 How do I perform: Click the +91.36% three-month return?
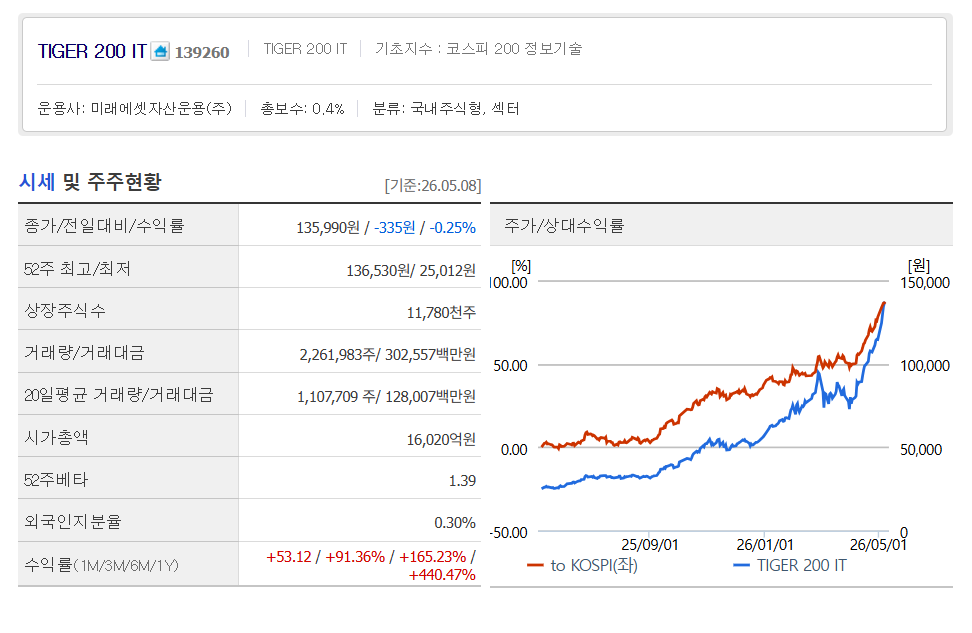click(x=355, y=557)
